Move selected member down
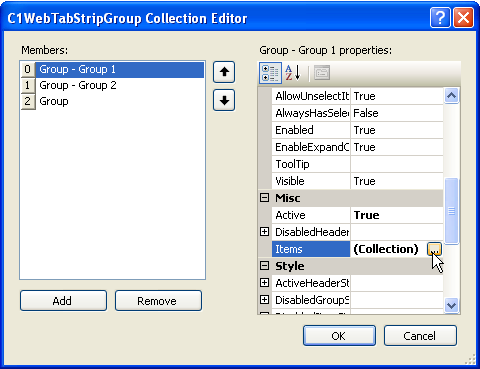The image size is (480, 369). [224, 100]
